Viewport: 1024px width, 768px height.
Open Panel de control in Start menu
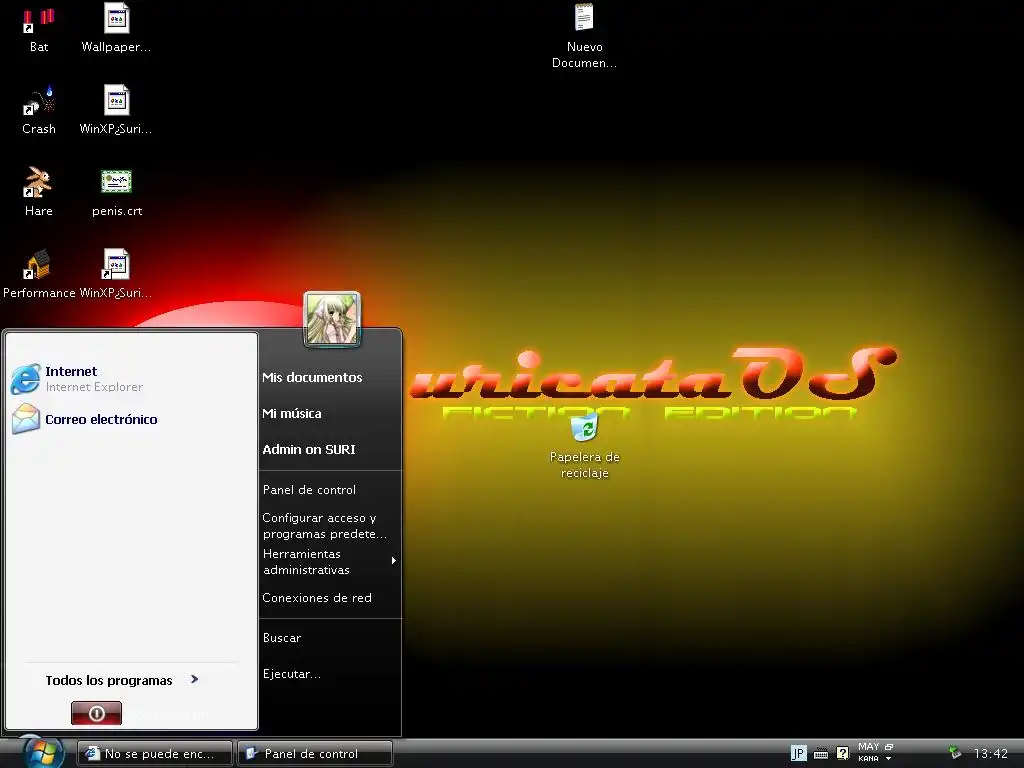coord(309,490)
